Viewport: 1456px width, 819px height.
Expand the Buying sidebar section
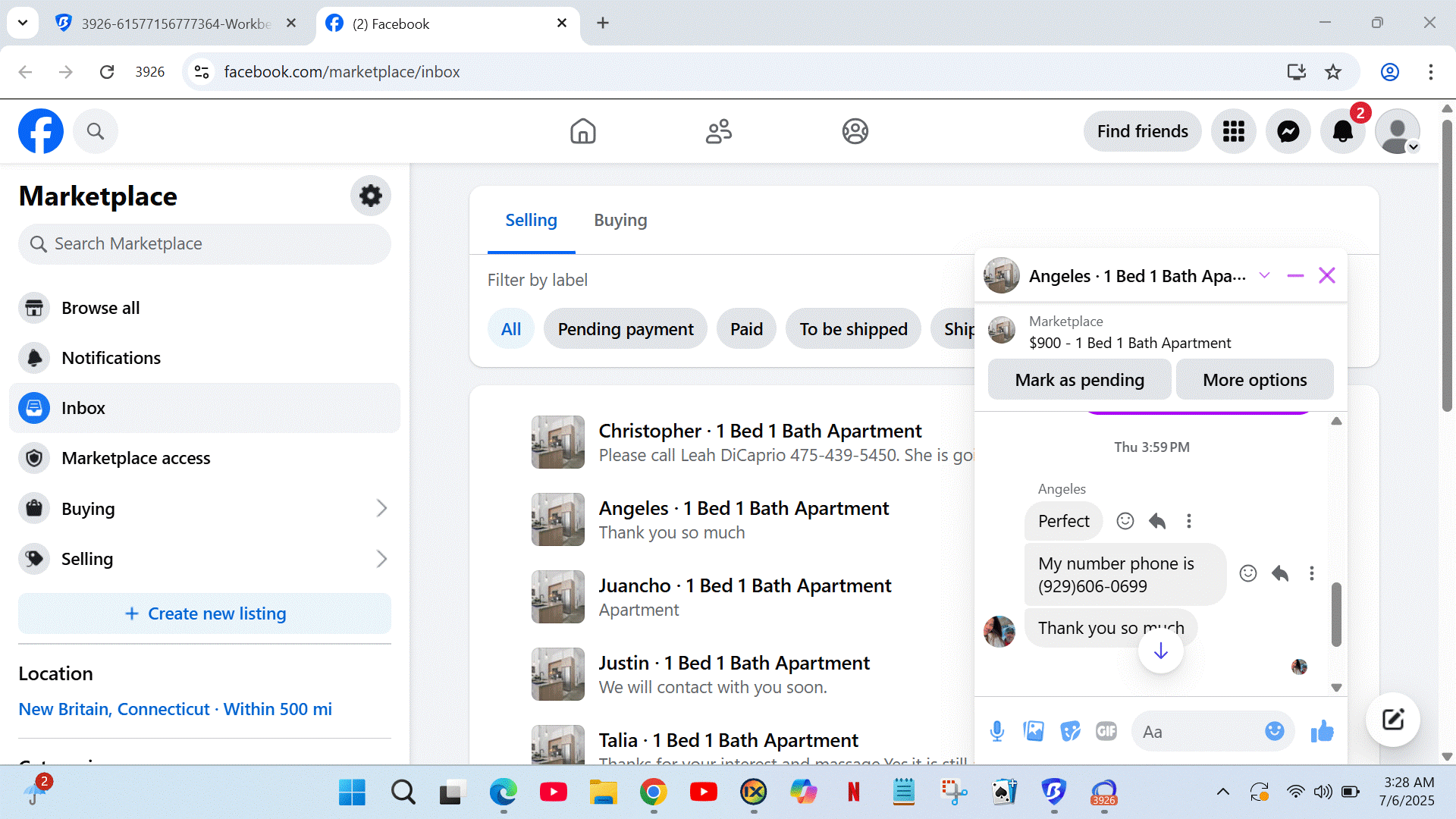(381, 509)
